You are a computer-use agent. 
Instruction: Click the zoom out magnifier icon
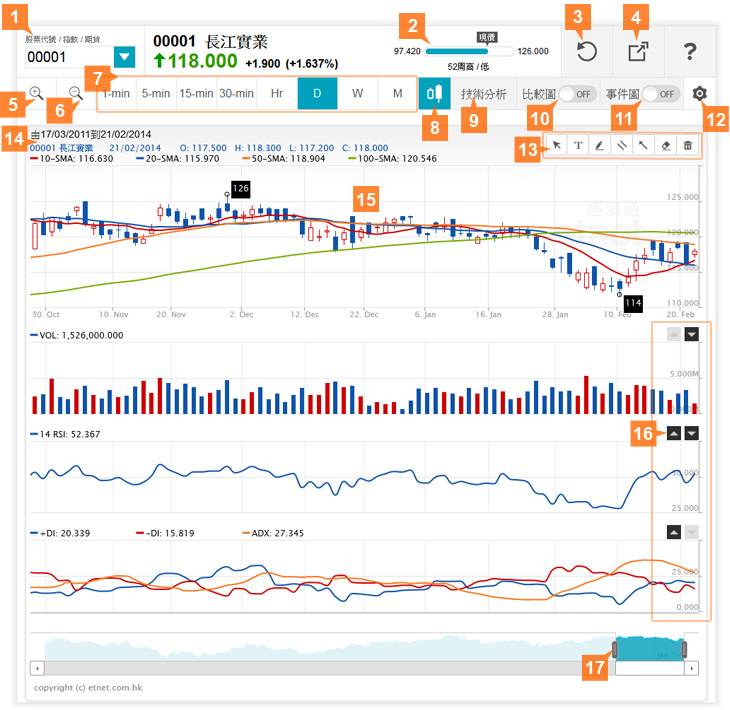[x=74, y=93]
